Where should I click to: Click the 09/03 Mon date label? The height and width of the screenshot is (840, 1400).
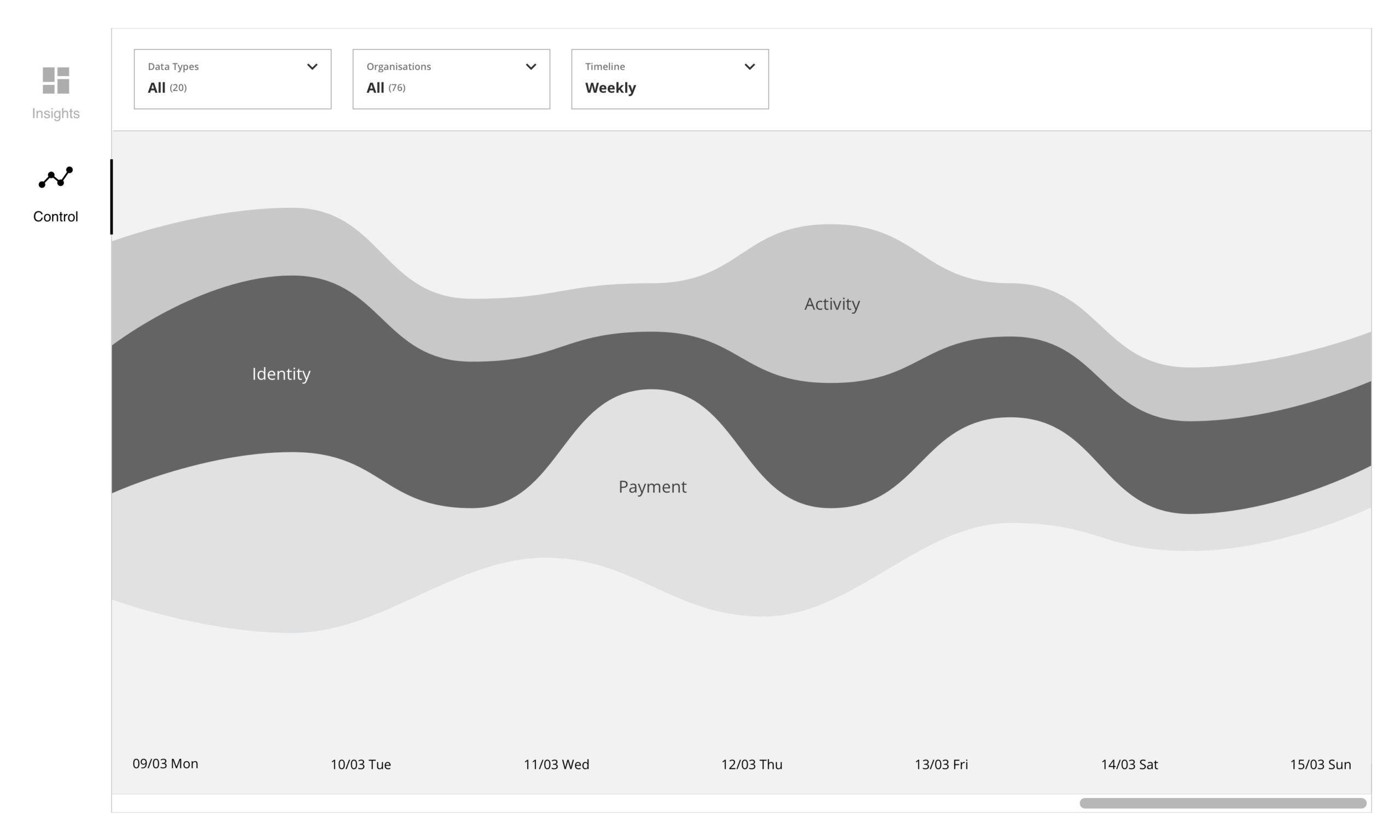point(165,763)
